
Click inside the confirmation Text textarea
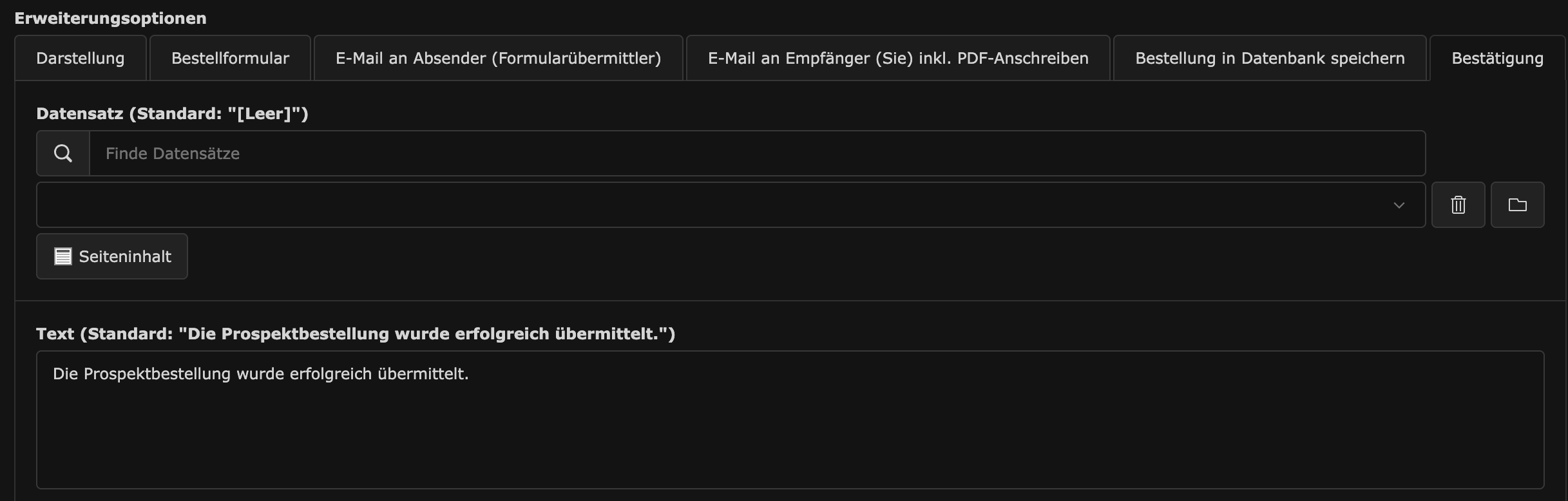tap(790, 420)
